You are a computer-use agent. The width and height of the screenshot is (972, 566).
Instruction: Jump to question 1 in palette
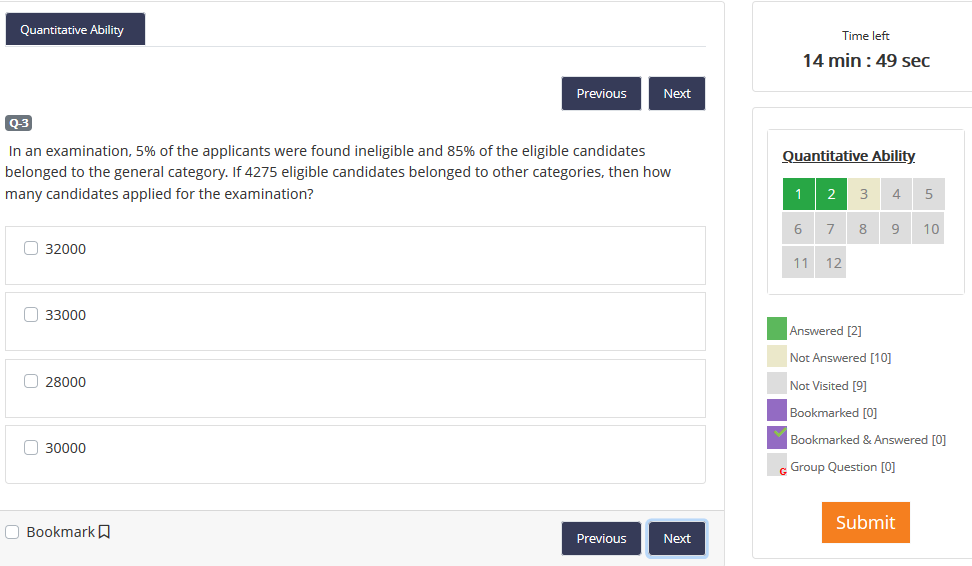point(798,194)
